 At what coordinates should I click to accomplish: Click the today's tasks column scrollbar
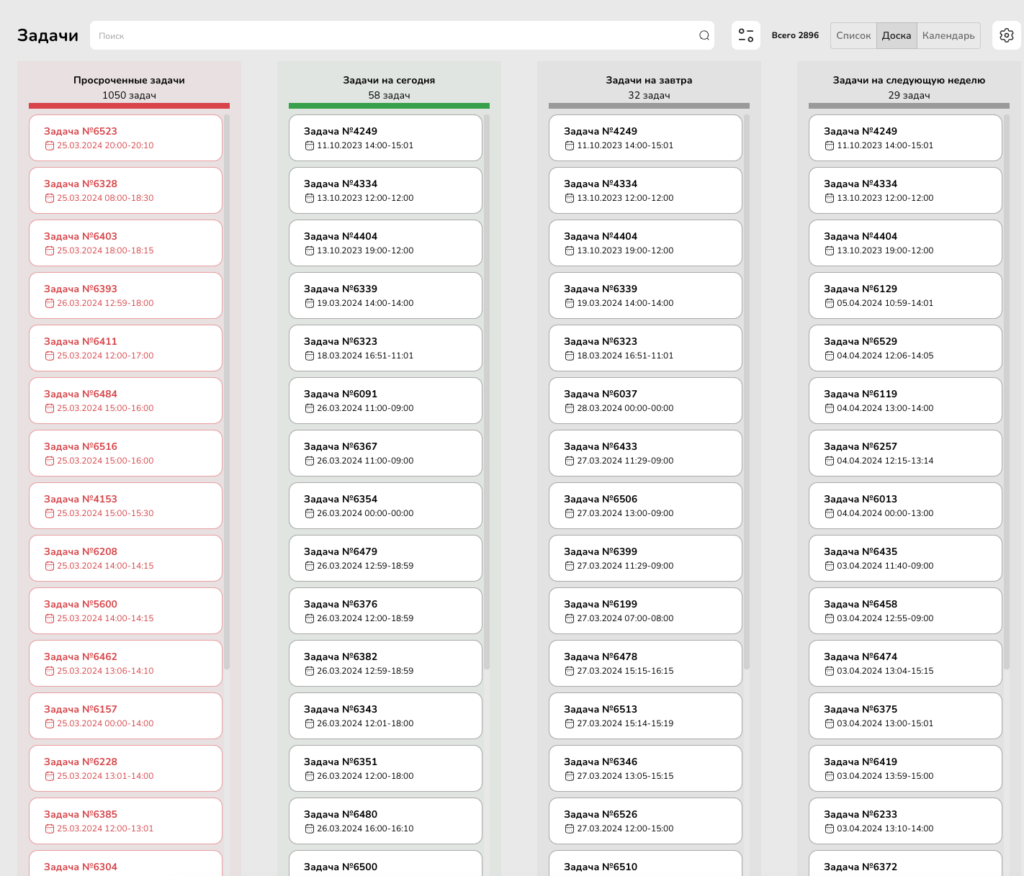coord(487,390)
